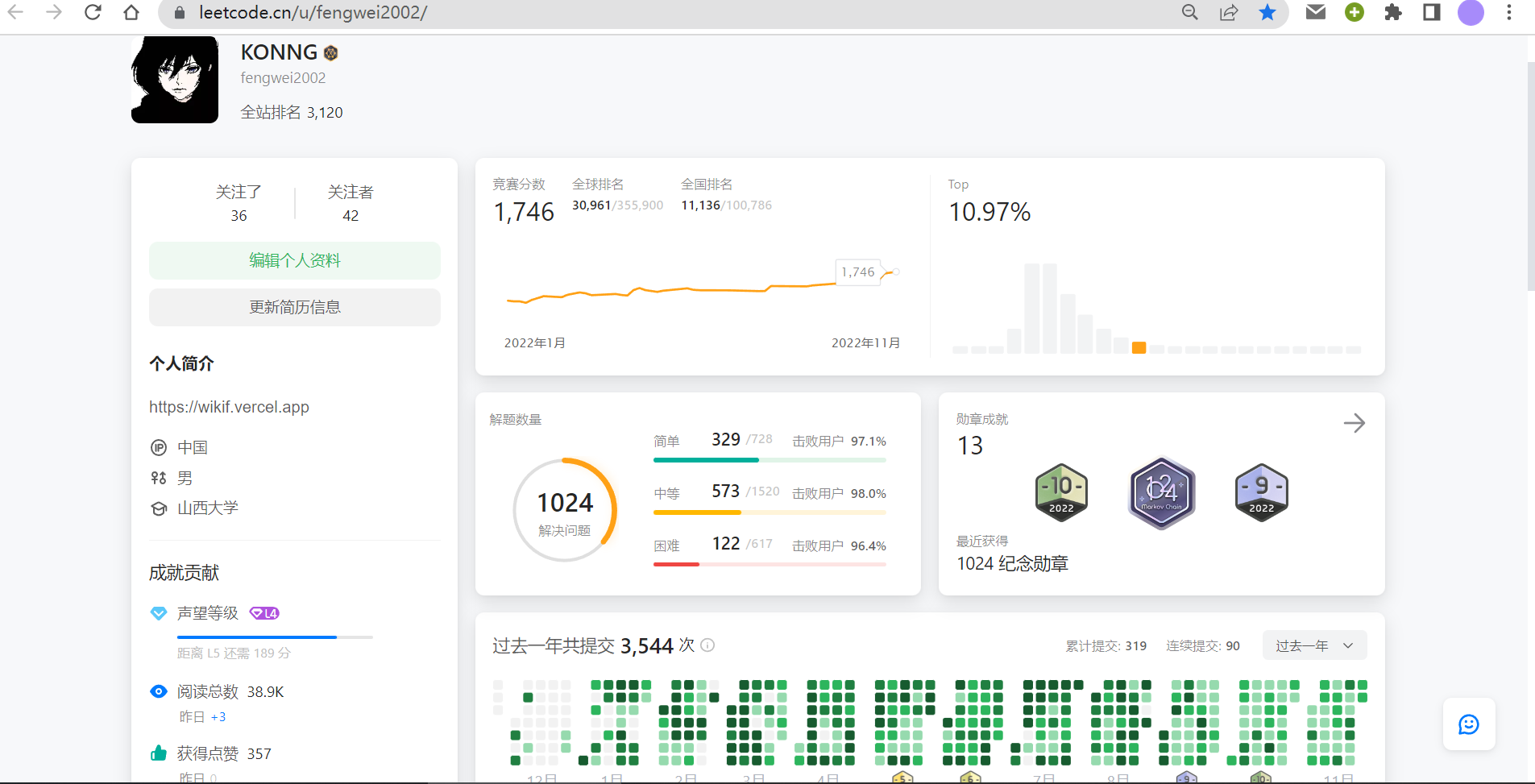Click the share page icon
Viewport: 1535px width, 784px height.
tap(1229, 12)
